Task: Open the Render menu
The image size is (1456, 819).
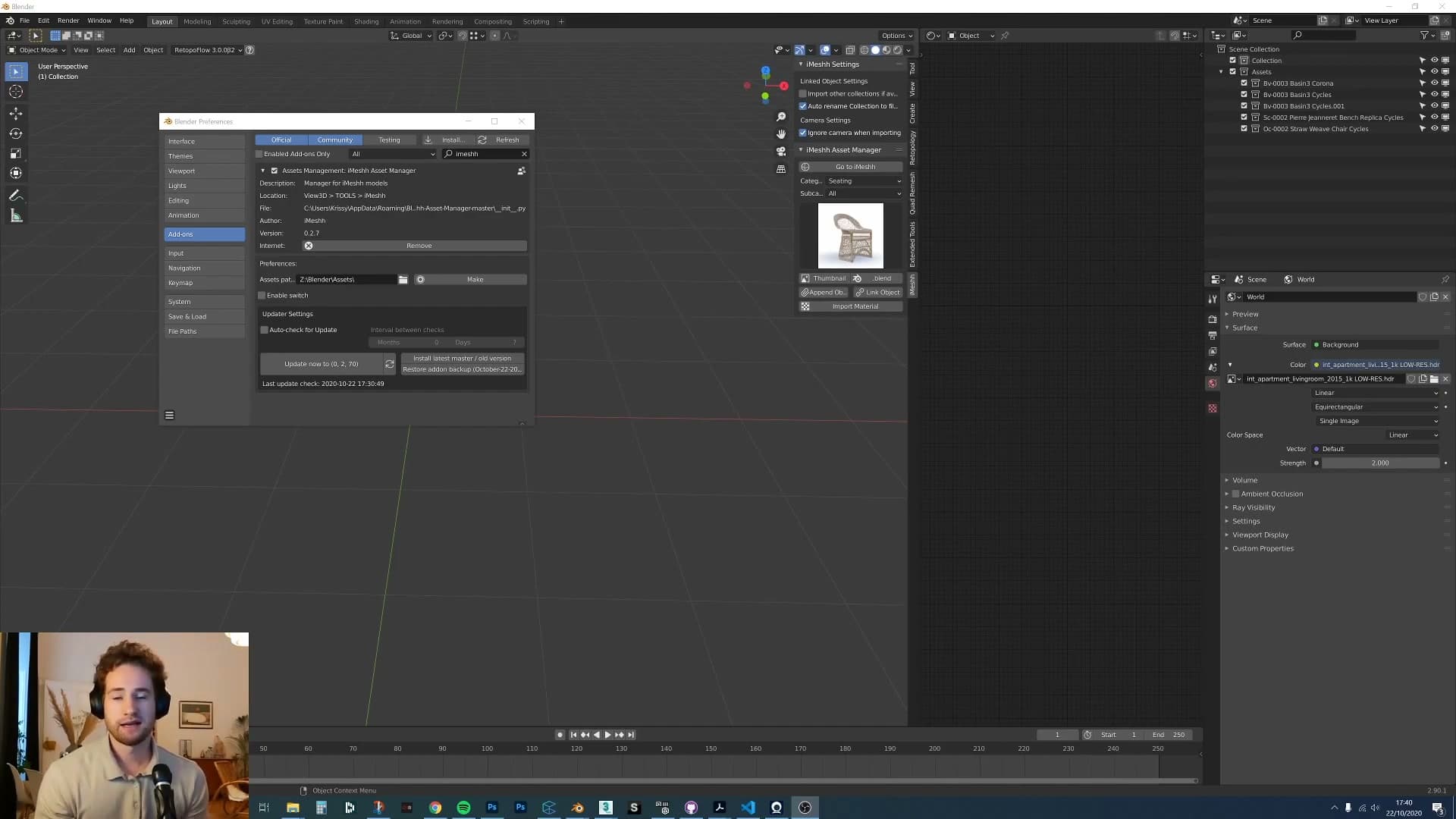Action: pyautogui.click(x=68, y=21)
